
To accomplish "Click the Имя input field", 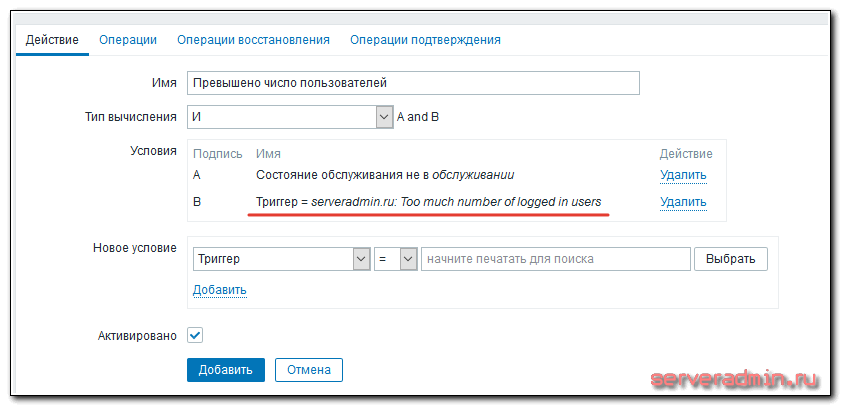I will [413, 83].
